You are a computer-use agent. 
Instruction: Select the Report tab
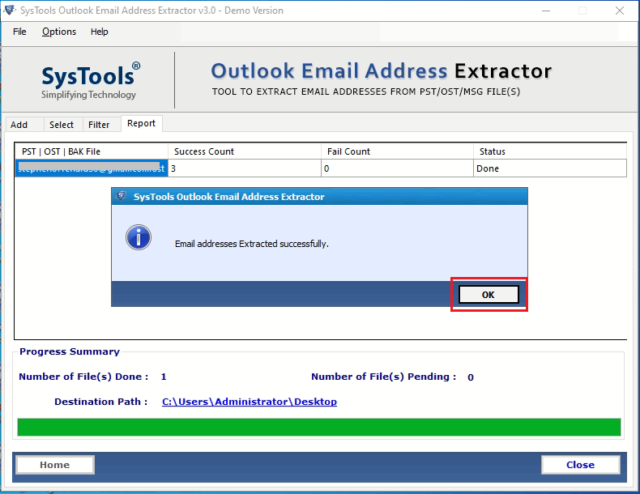pyautogui.click(x=141, y=123)
